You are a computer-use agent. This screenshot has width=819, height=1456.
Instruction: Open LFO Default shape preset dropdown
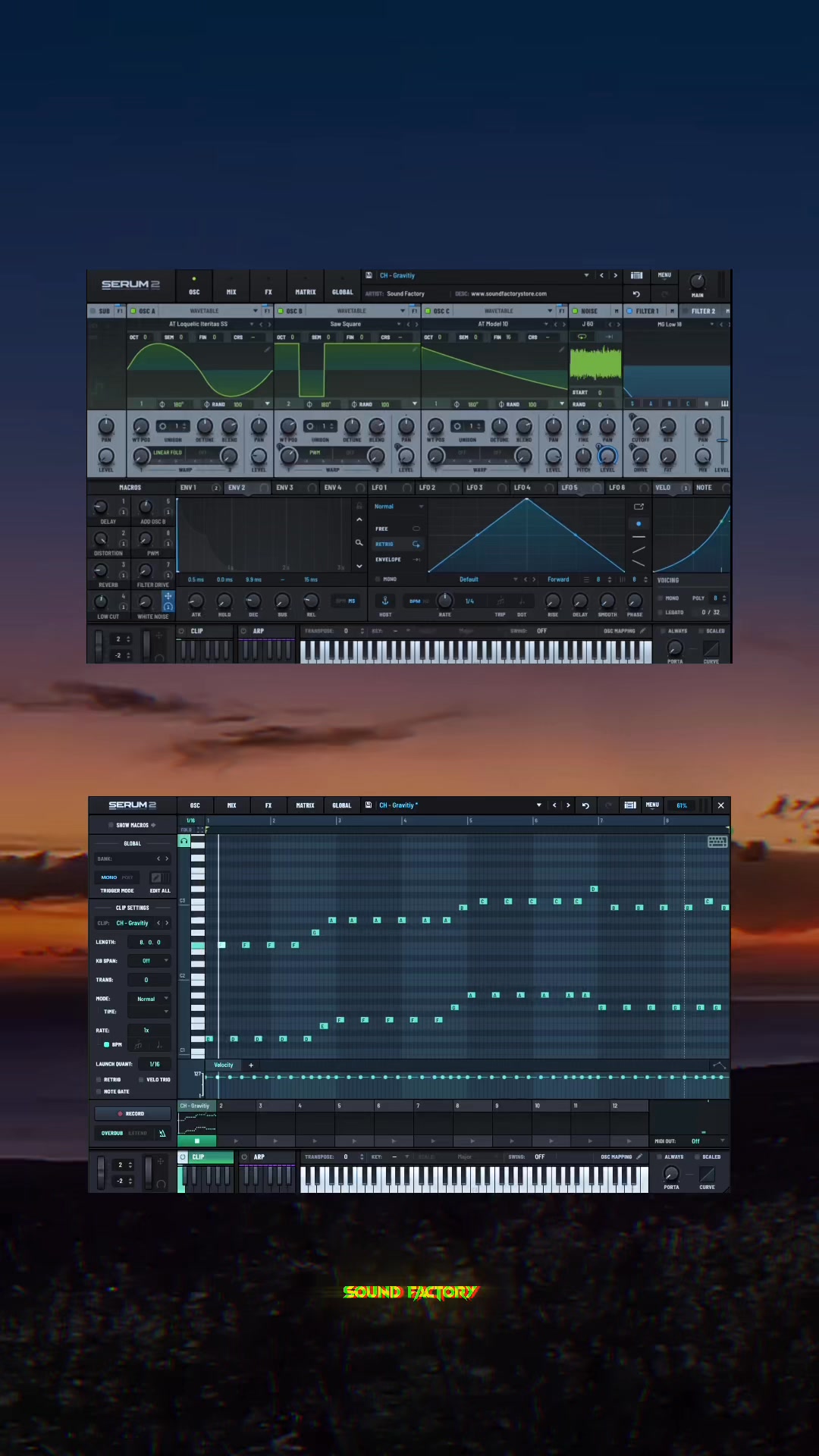pyautogui.click(x=515, y=579)
